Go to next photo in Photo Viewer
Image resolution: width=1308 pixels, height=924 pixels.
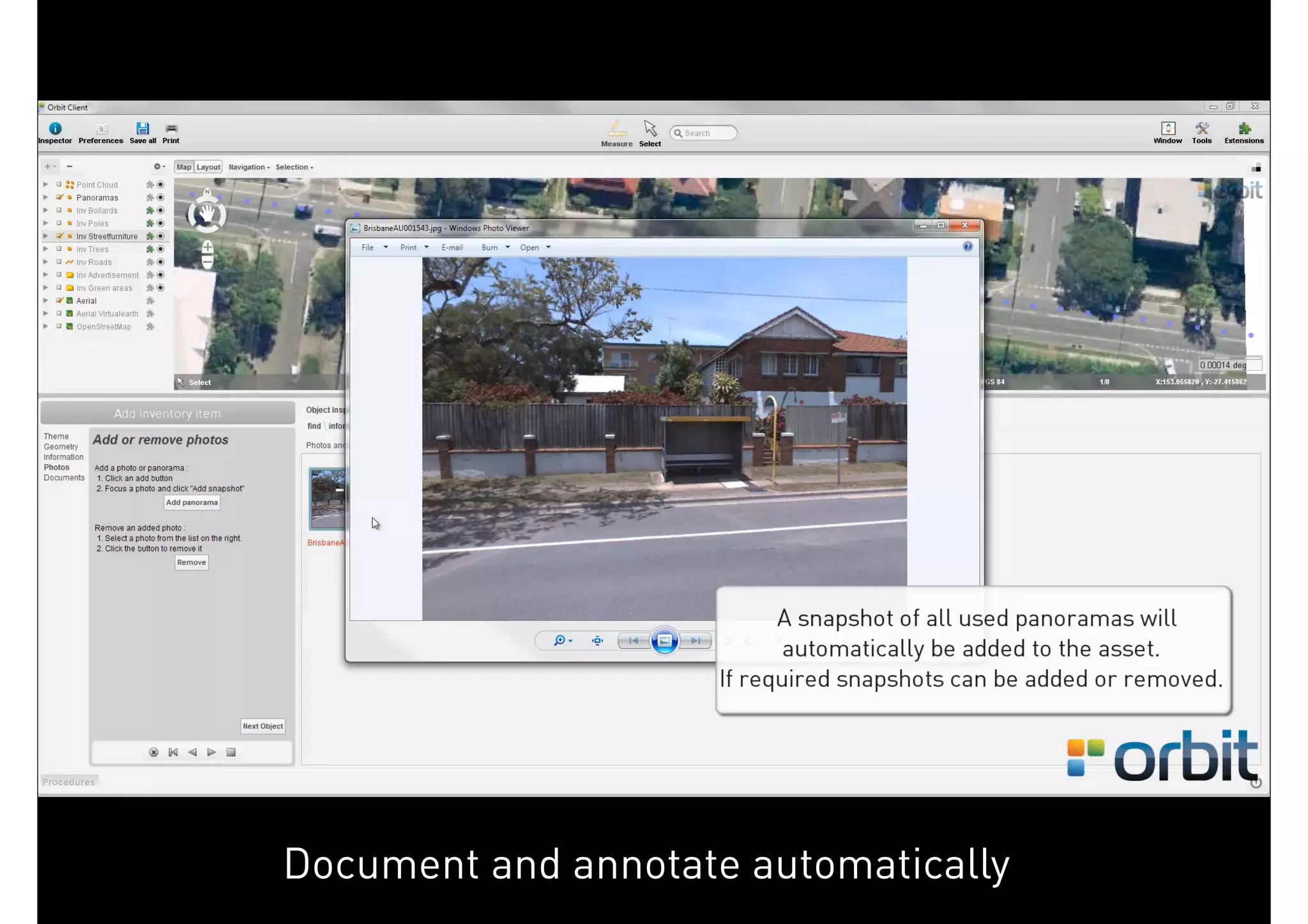[x=696, y=640]
